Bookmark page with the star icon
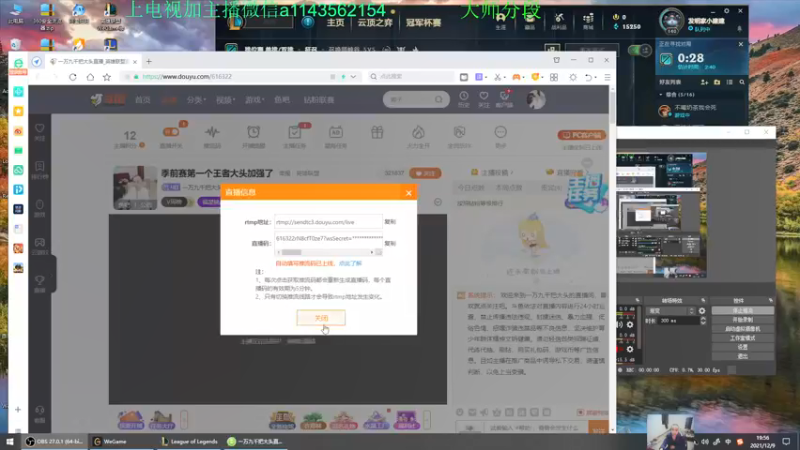 [x=107, y=77]
